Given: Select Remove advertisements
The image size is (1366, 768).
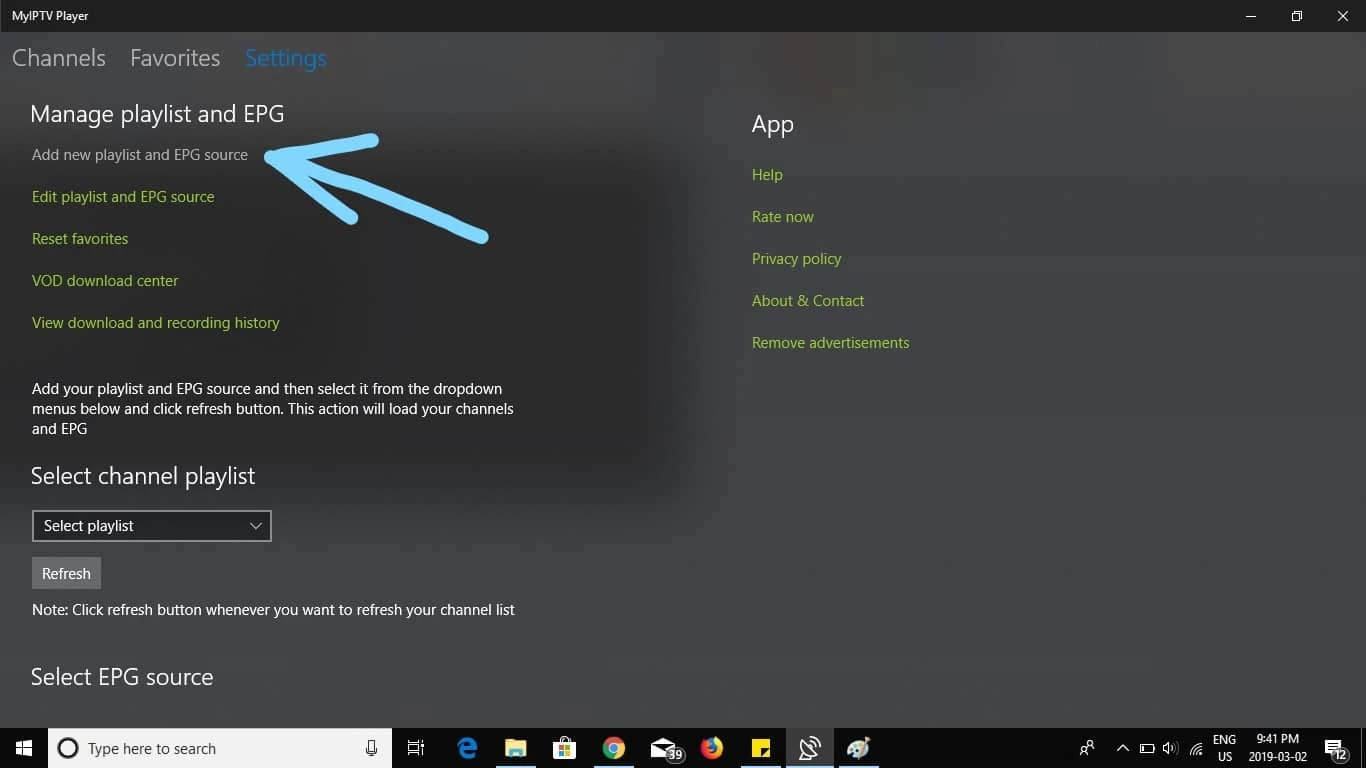Looking at the screenshot, I should click(830, 342).
